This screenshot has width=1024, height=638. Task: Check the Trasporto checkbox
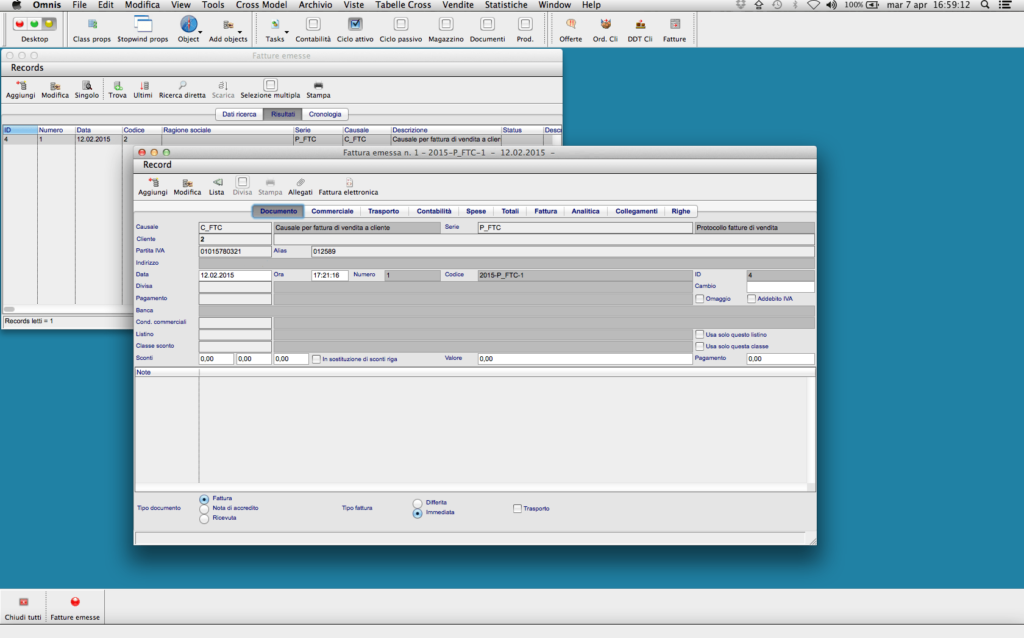(x=517, y=508)
